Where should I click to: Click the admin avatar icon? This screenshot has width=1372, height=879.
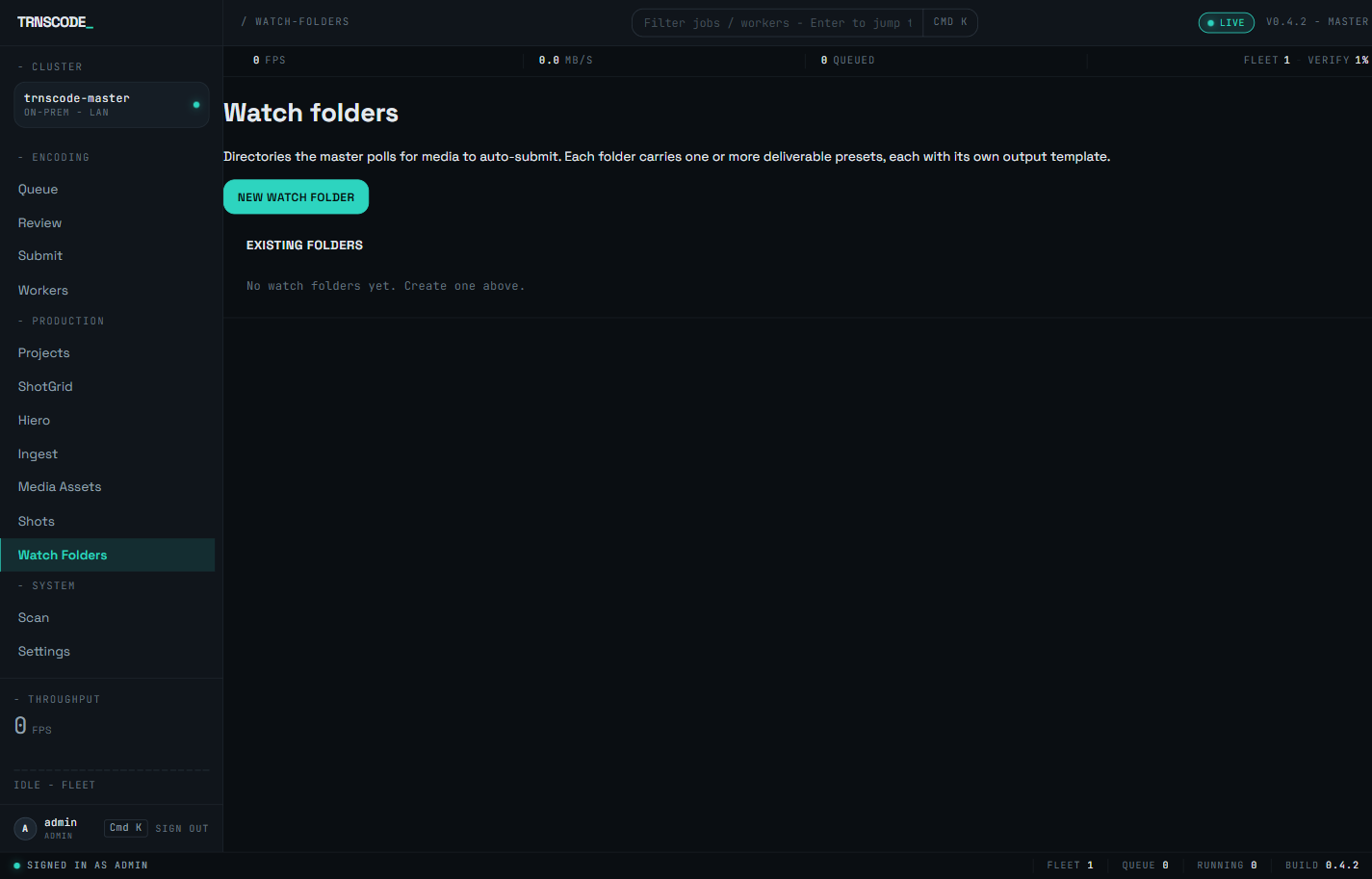point(25,828)
